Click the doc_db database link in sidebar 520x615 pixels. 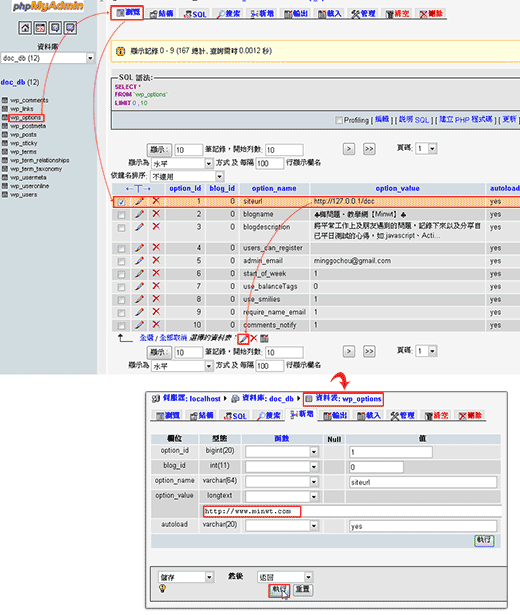[13, 82]
